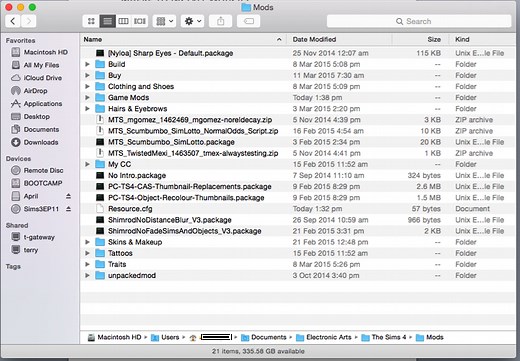
Task: Expand the Tattoos folder
Action: coord(87,253)
